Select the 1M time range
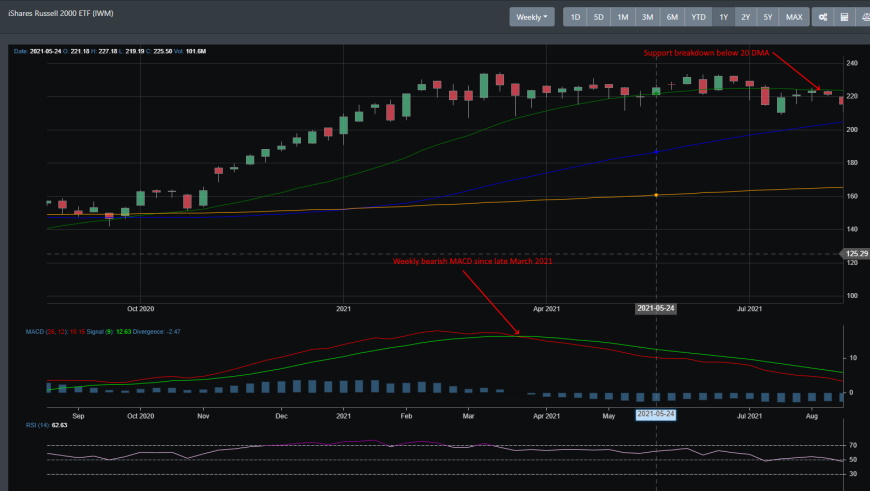Image resolution: width=870 pixels, height=491 pixels. tap(623, 17)
